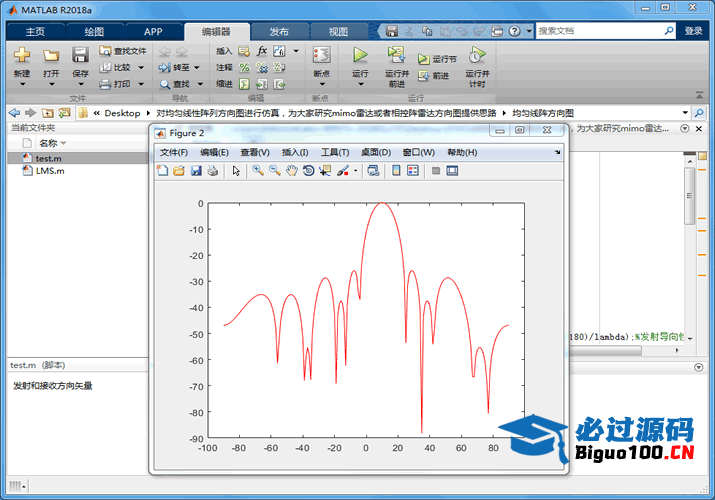The height and width of the screenshot is (500, 715).
Task: Open Figure 2 View (查看) menu
Action: pyautogui.click(x=255, y=152)
